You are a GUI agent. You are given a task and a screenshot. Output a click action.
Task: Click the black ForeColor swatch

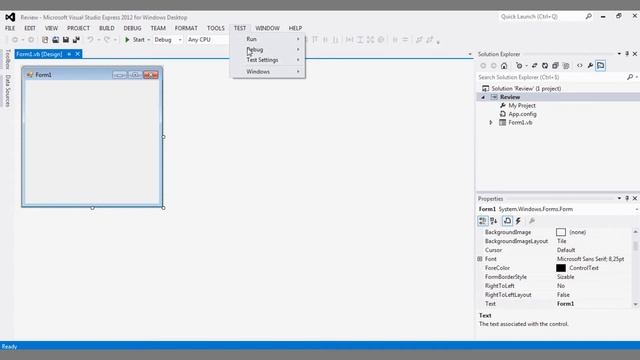(561, 268)
